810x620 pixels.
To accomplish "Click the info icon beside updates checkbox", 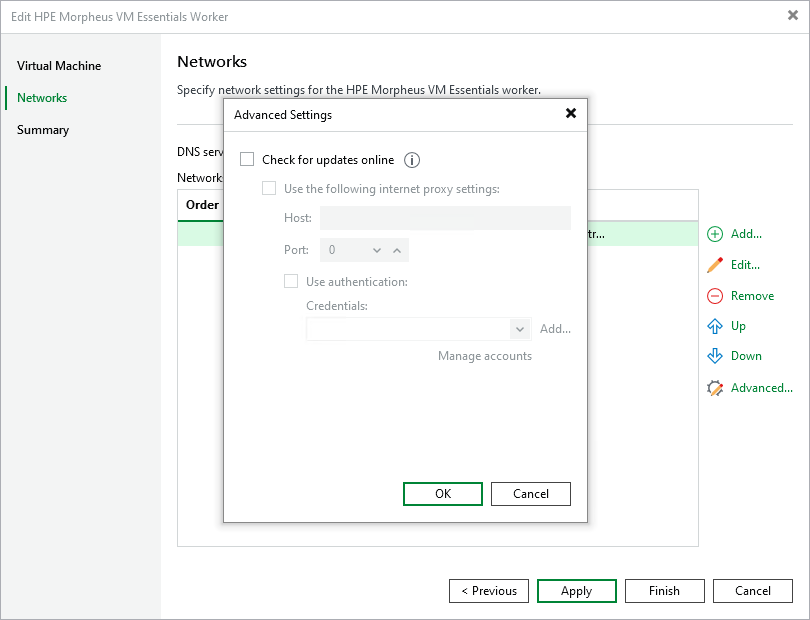I will click(x=411, y=160).
